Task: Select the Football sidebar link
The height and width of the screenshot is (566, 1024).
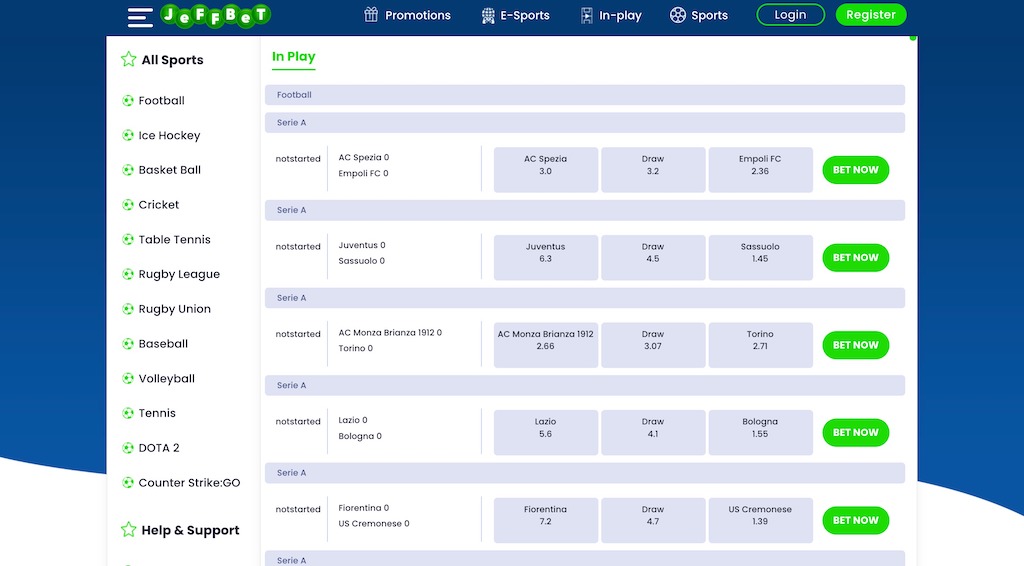Action: 161,101
